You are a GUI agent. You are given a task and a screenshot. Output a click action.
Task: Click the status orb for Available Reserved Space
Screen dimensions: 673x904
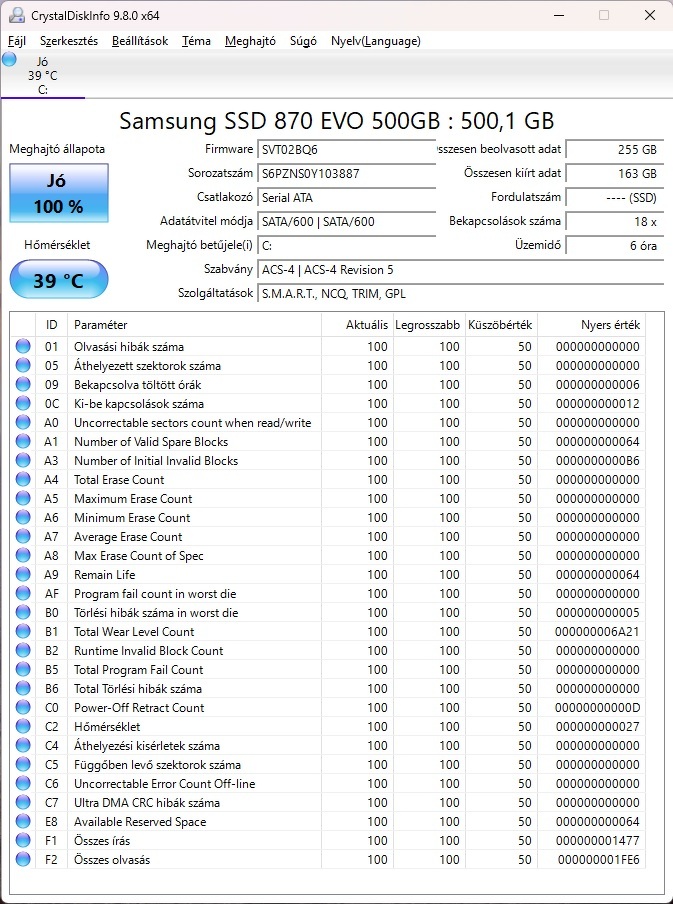(x=23, y=822)
